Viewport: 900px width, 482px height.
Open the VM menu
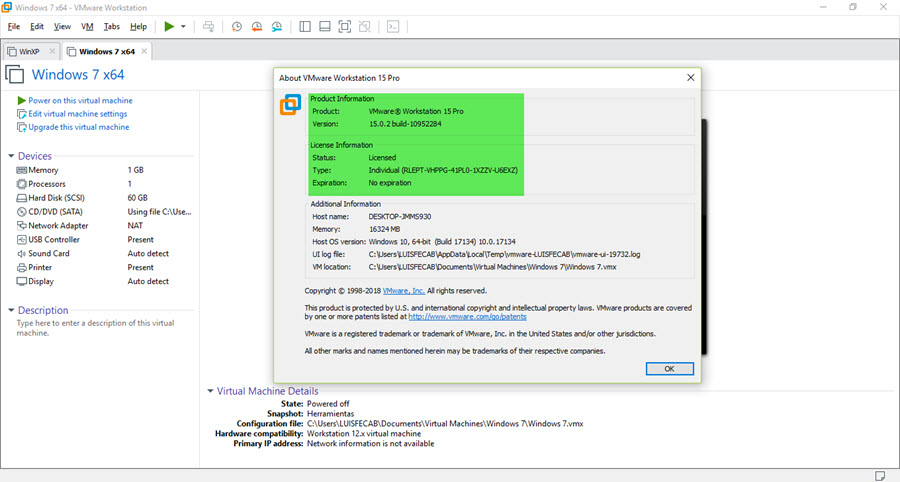[x=87, y=26]
